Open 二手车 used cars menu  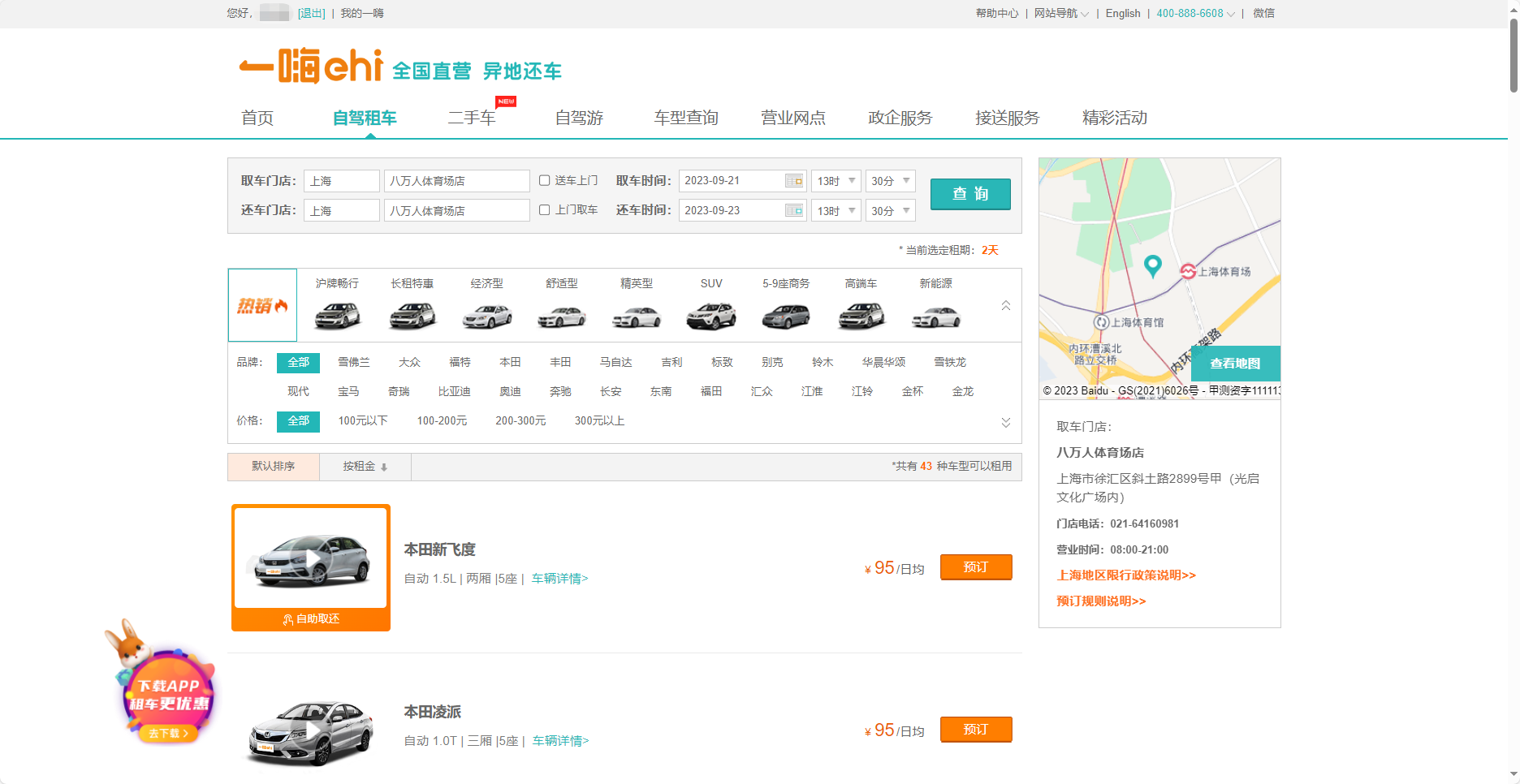click(x=472, y=118)
